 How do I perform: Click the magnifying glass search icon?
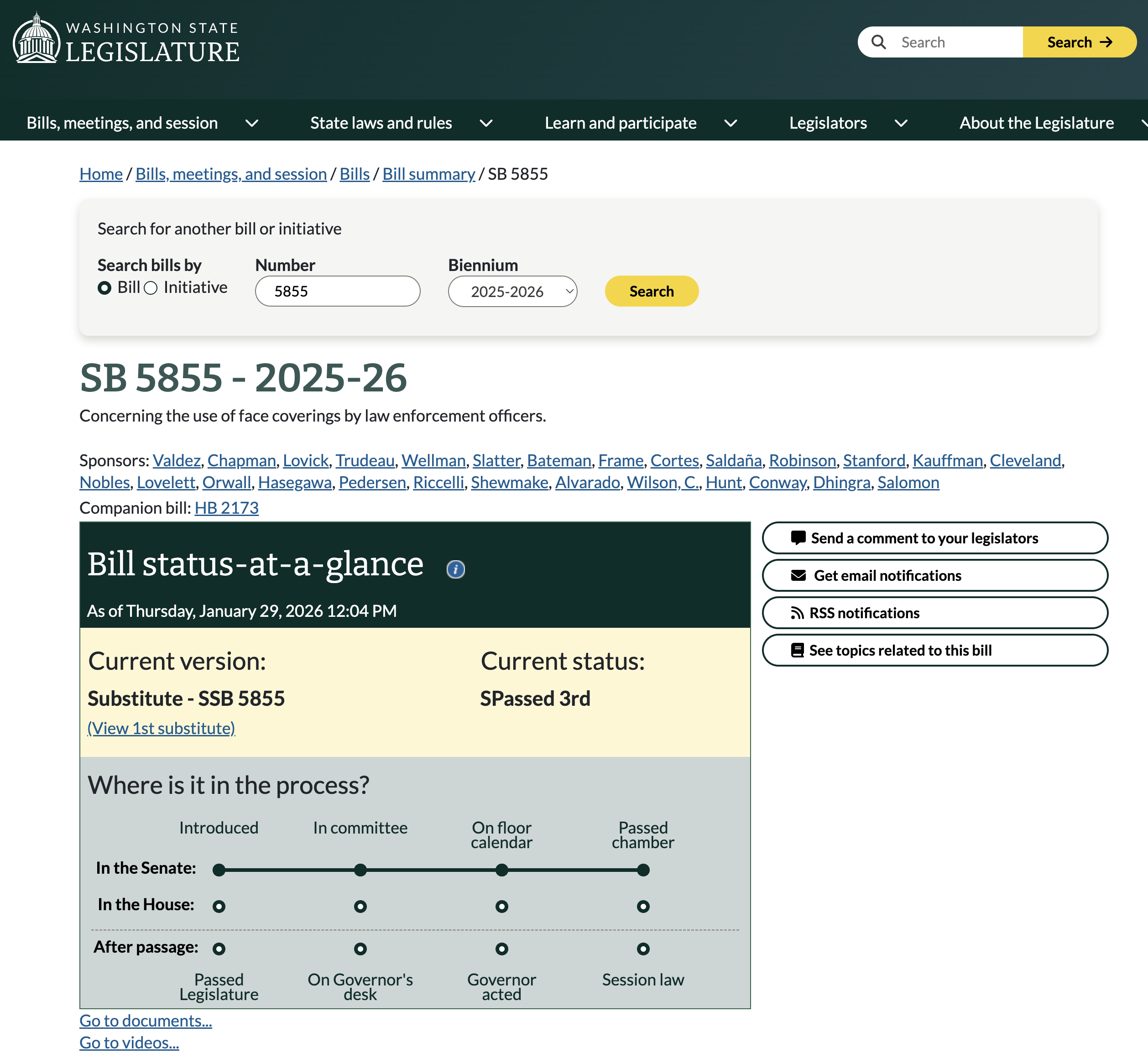[x=878, y=42]
